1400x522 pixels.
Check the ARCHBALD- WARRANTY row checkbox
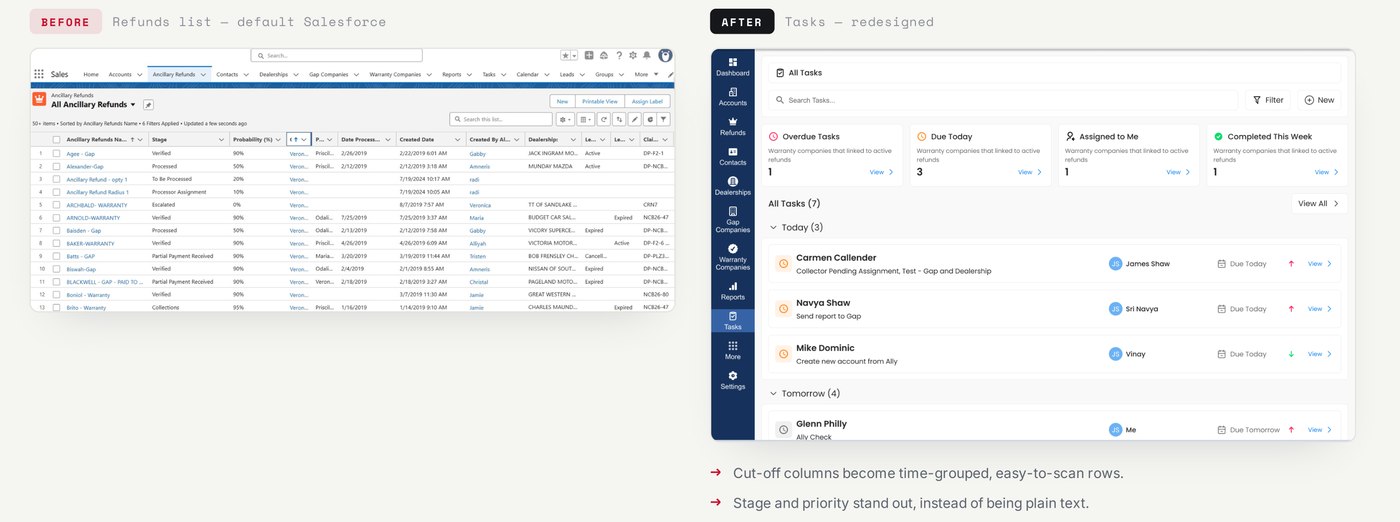(56, 204)
